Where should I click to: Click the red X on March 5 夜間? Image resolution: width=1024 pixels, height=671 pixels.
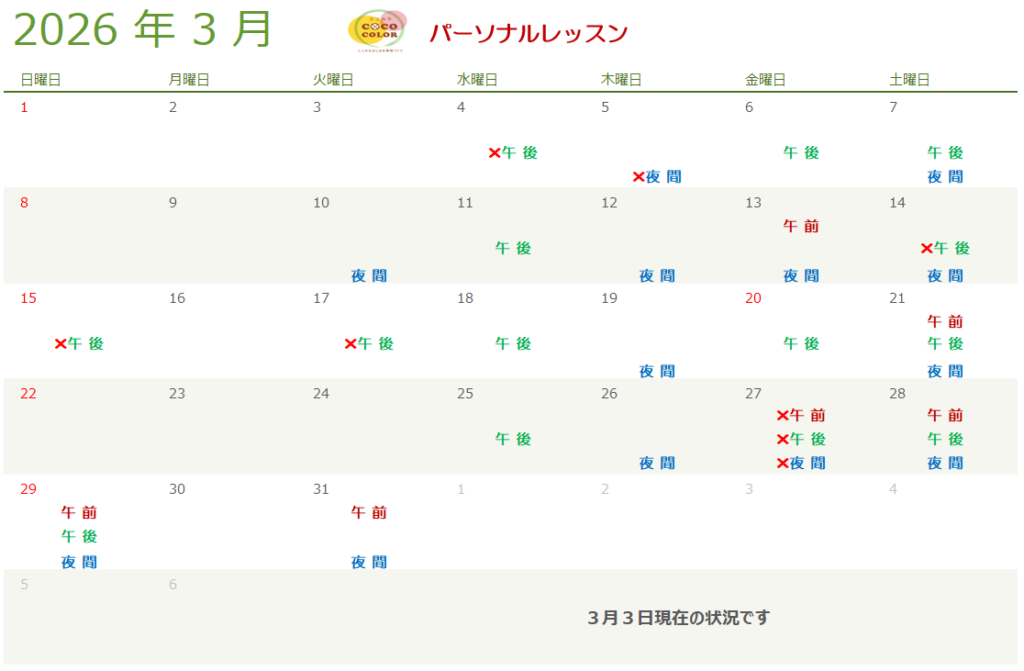point(638,177)
